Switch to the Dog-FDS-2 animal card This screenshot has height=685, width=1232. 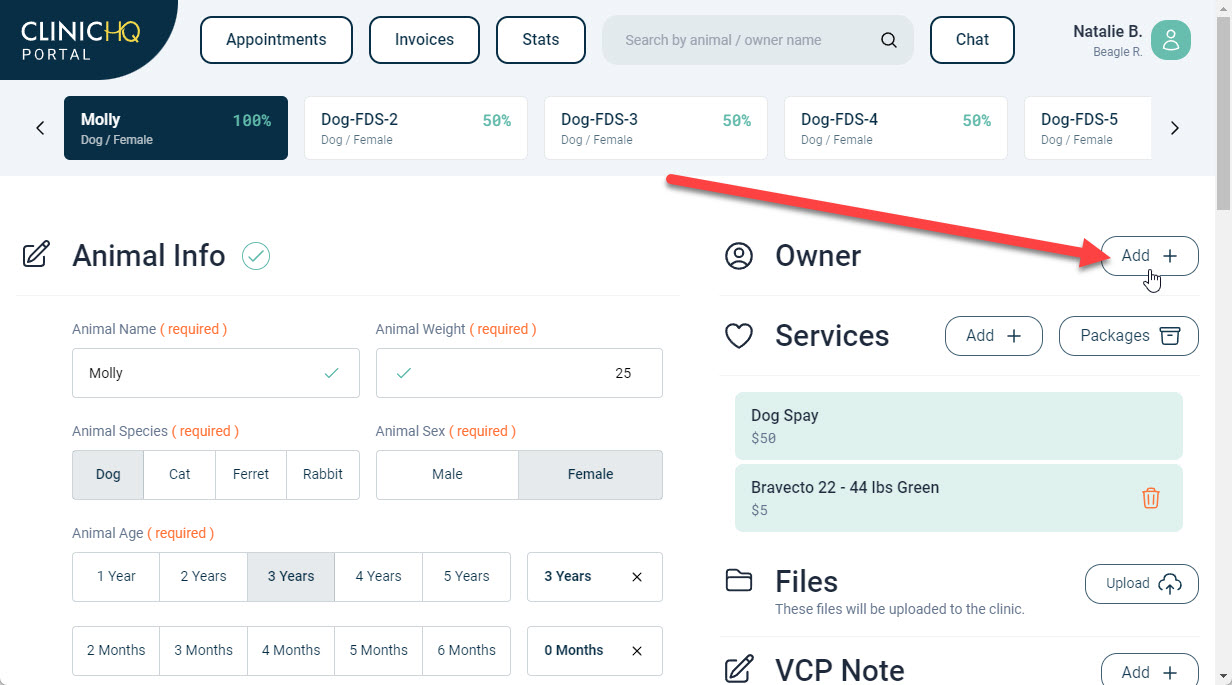[x=415, y=128]
